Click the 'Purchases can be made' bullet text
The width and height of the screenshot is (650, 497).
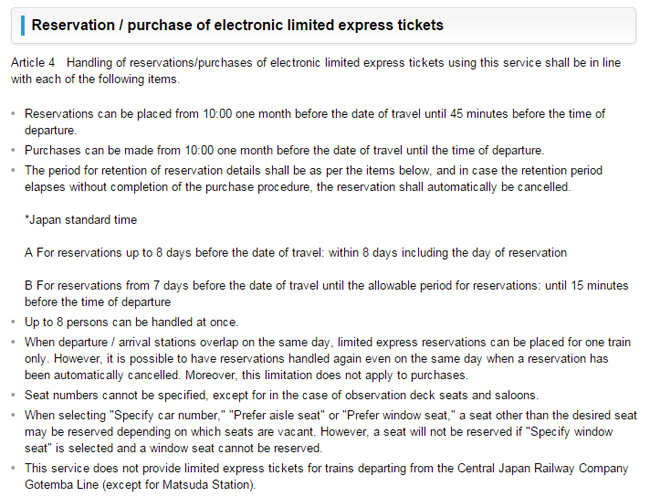pos(284,150)
